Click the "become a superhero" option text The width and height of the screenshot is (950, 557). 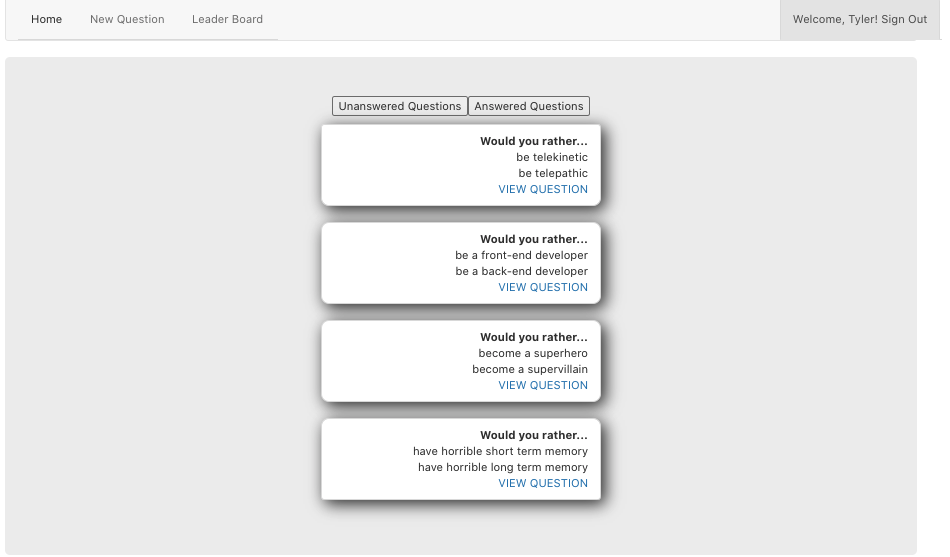(x=533, y=353)
